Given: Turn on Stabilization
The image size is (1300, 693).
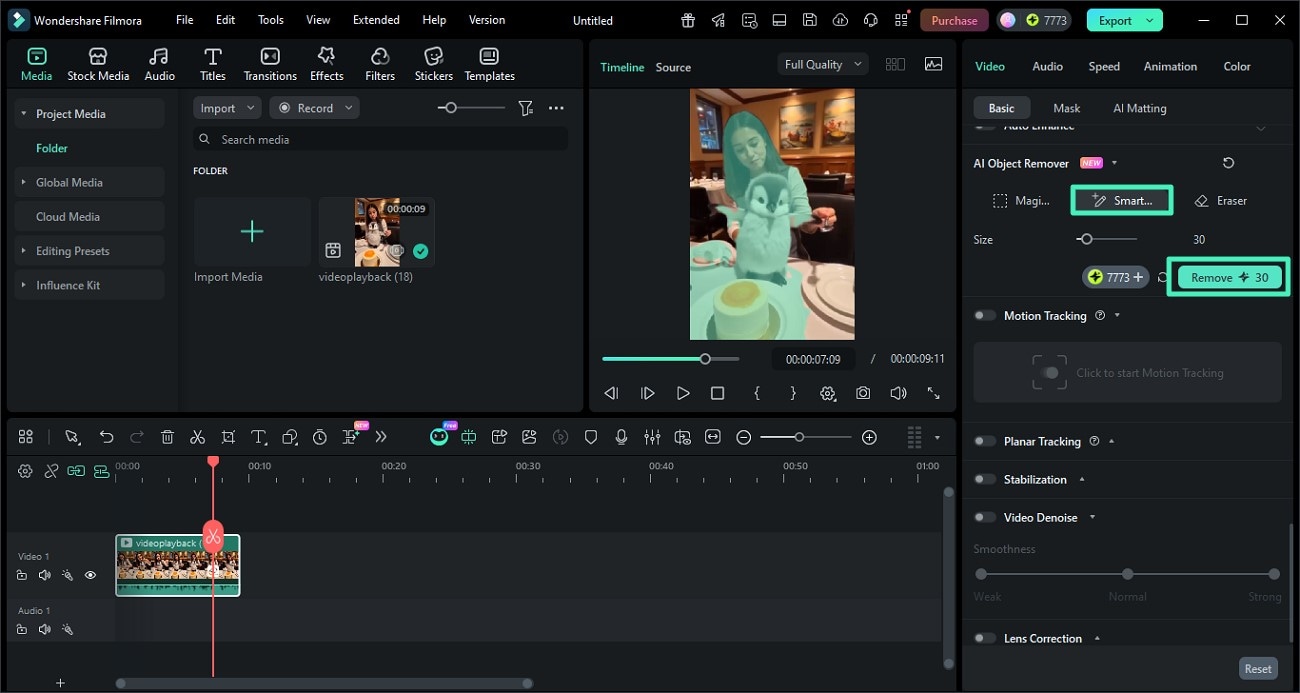Looking at the screenshot, I should tap(984, 479).
